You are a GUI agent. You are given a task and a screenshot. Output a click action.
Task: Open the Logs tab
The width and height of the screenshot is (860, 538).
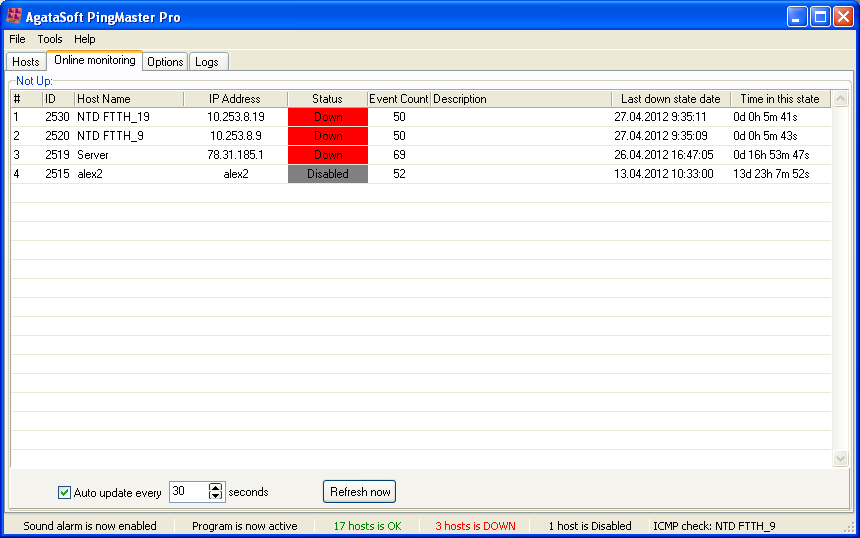point(207,61)
